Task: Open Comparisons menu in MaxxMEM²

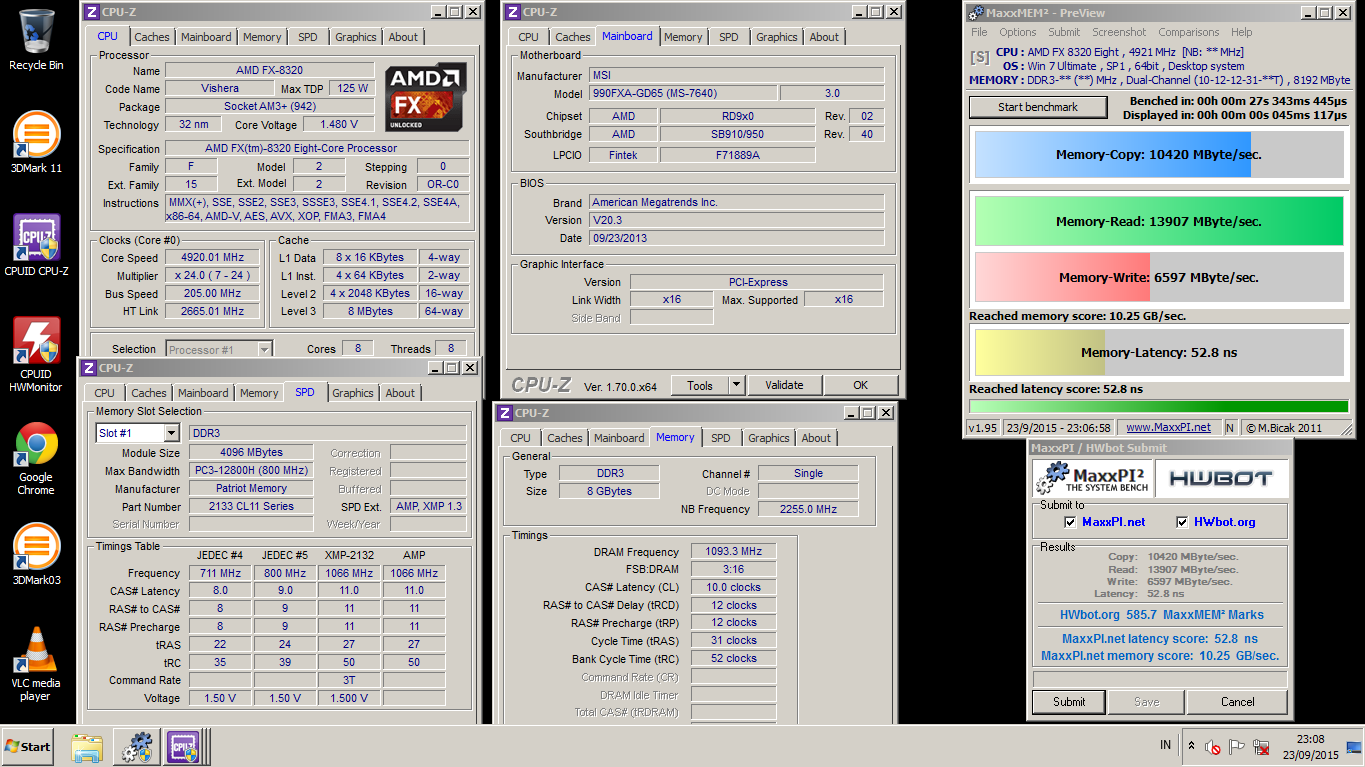Action: click(1189, 32)
